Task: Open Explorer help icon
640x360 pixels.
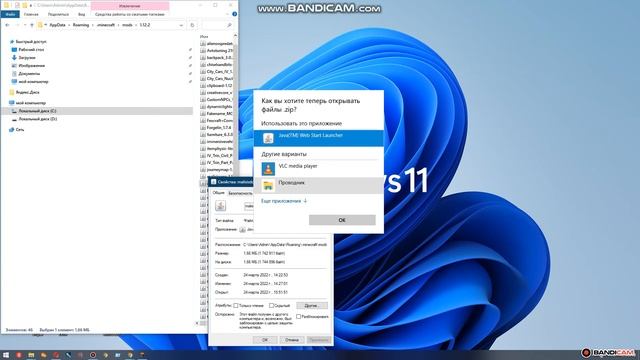Action: coord(234,14)
